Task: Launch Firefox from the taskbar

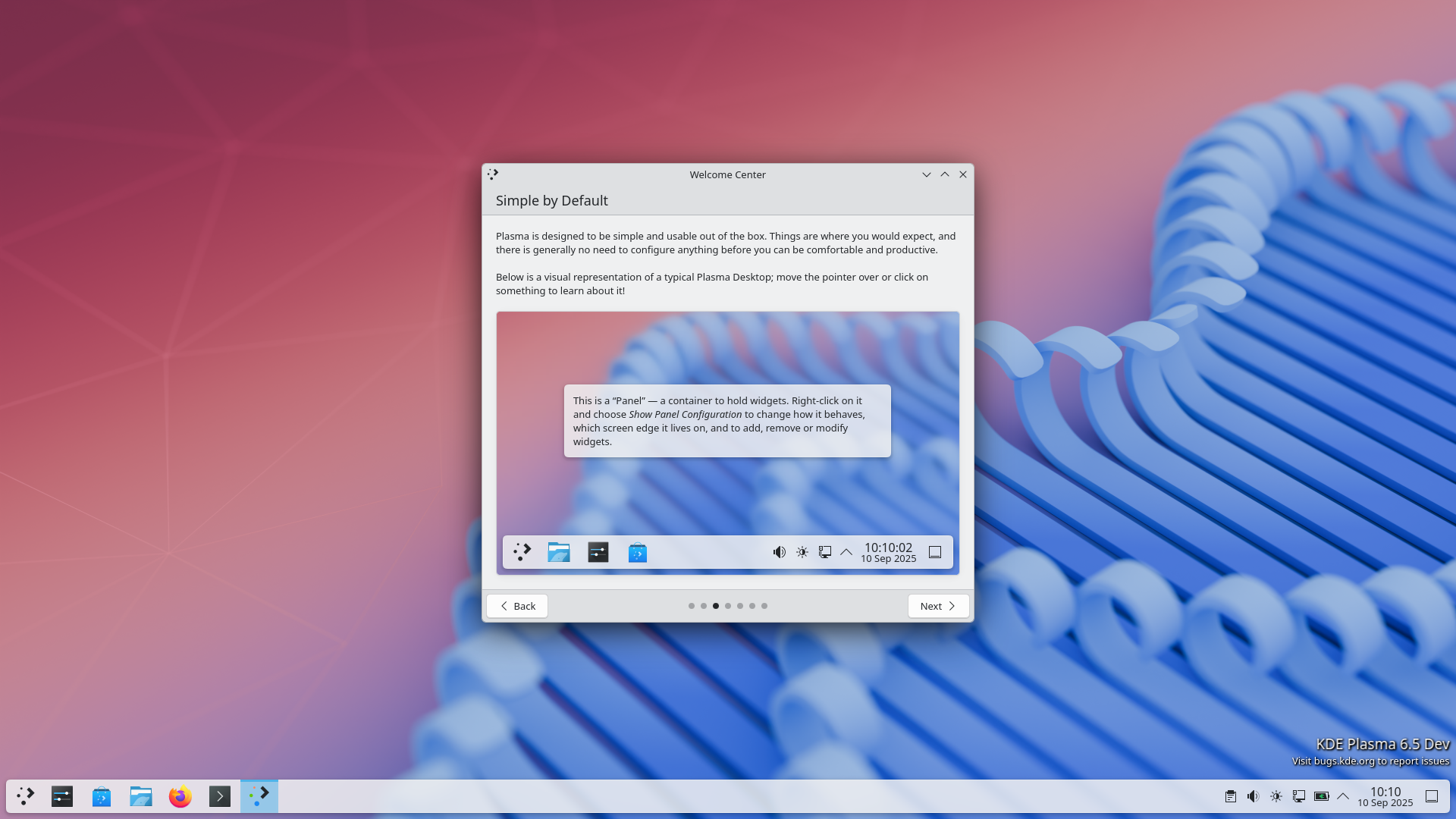Action: 180,796
